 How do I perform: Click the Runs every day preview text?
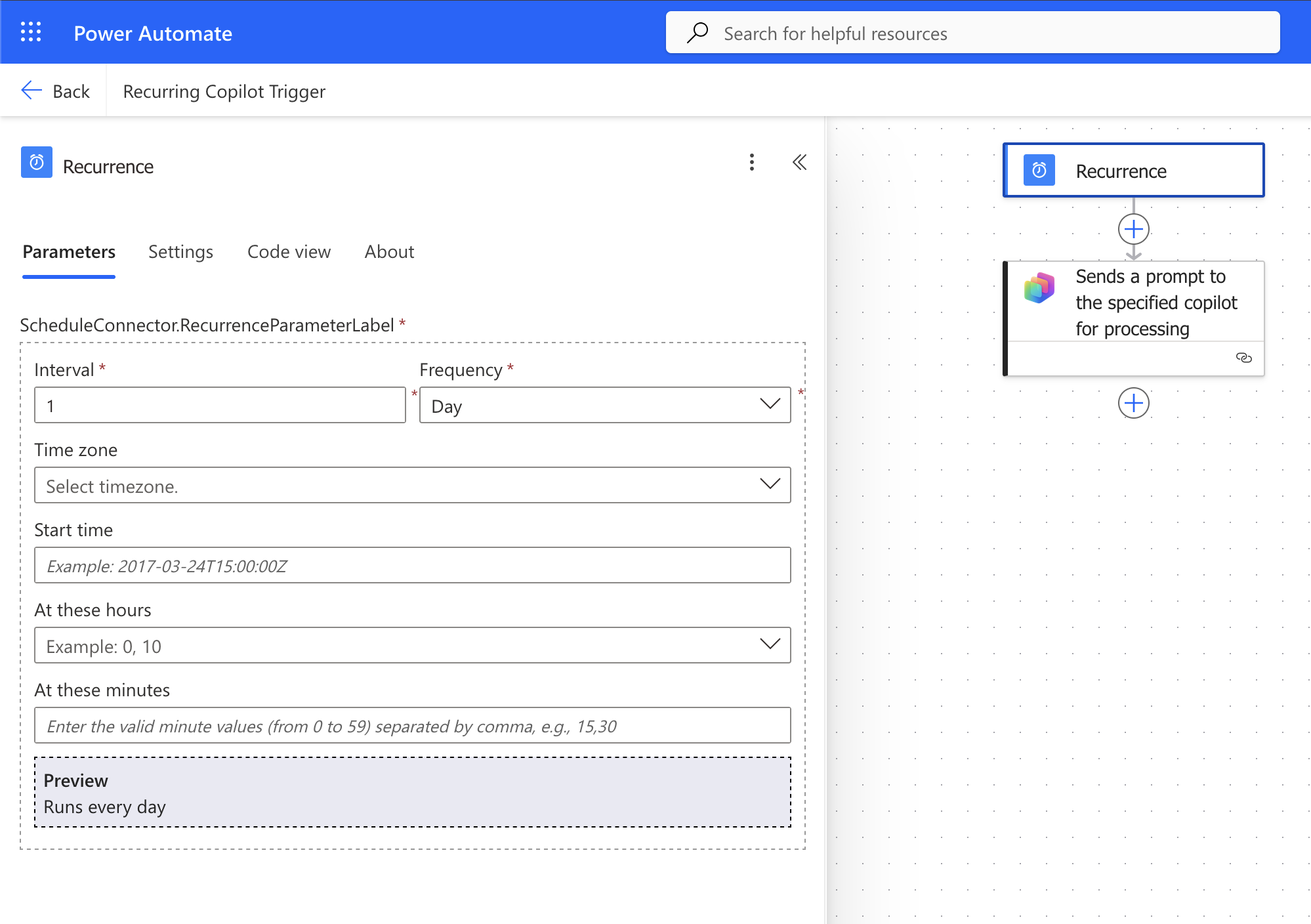[105, 807]
